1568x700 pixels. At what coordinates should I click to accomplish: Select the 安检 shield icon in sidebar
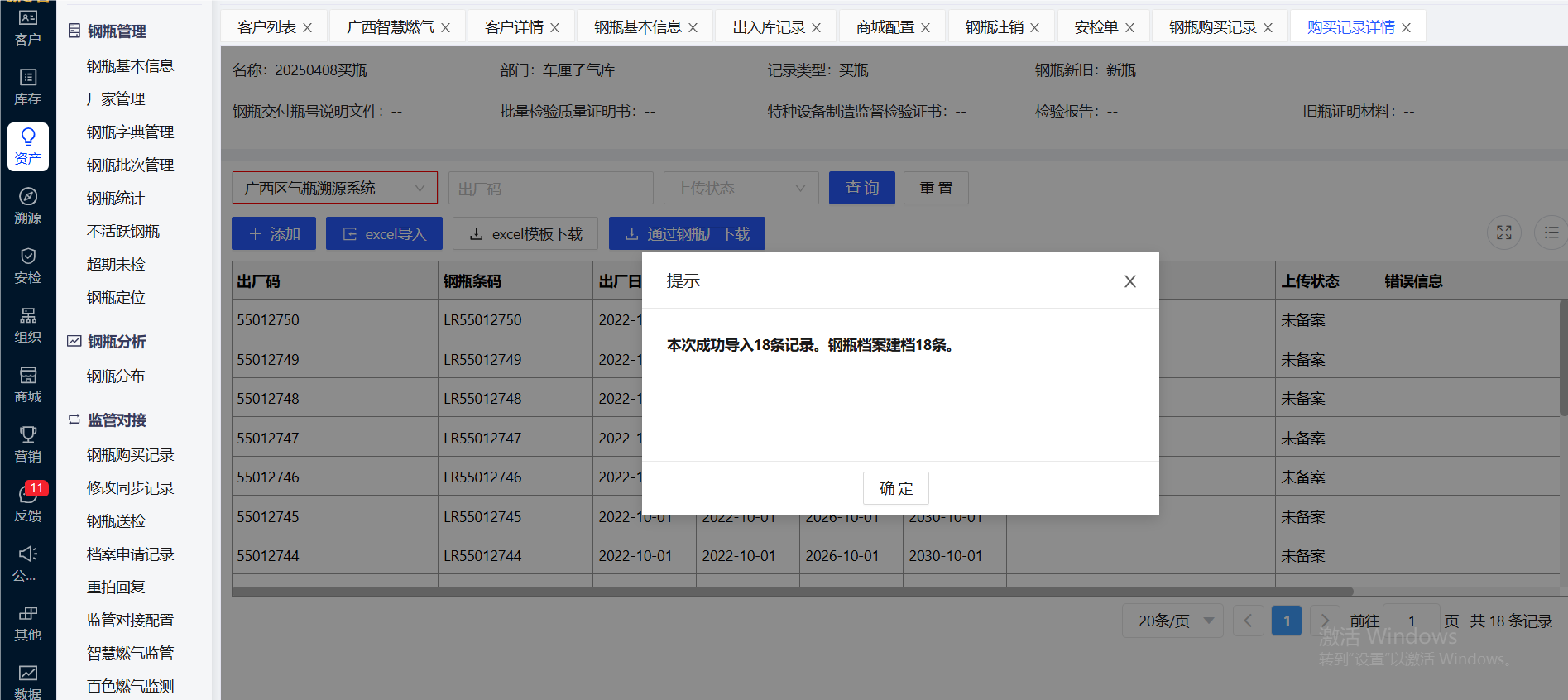coord(27,265)
